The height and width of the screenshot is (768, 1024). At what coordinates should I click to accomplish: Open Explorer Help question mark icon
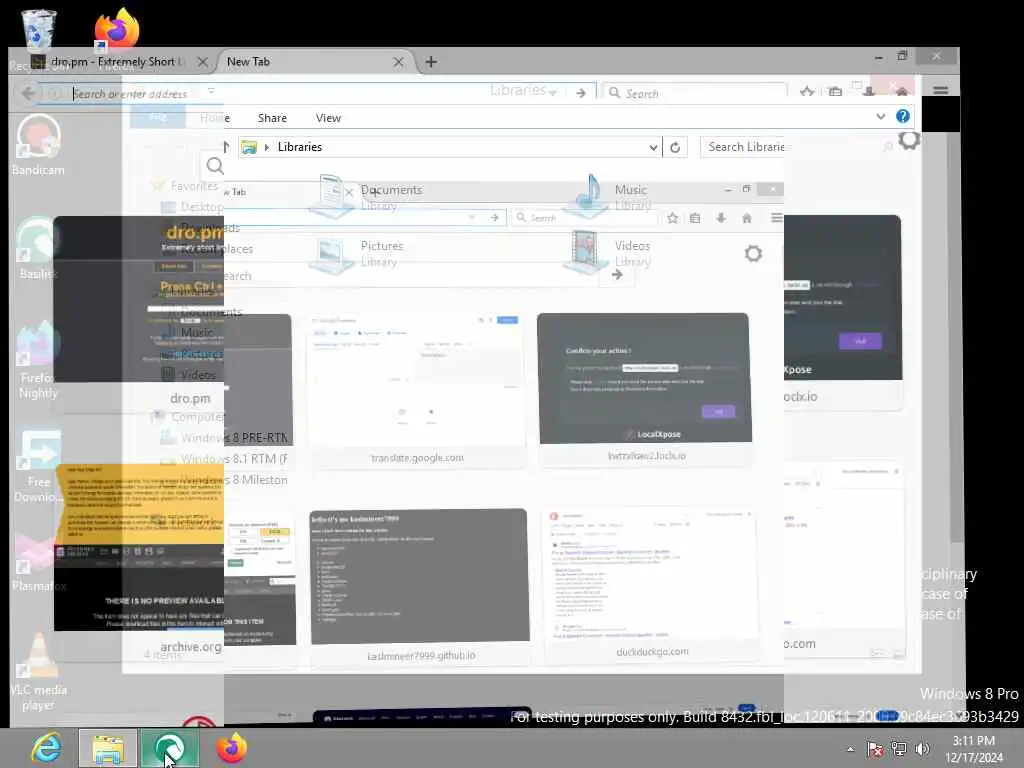coord(903,116)
